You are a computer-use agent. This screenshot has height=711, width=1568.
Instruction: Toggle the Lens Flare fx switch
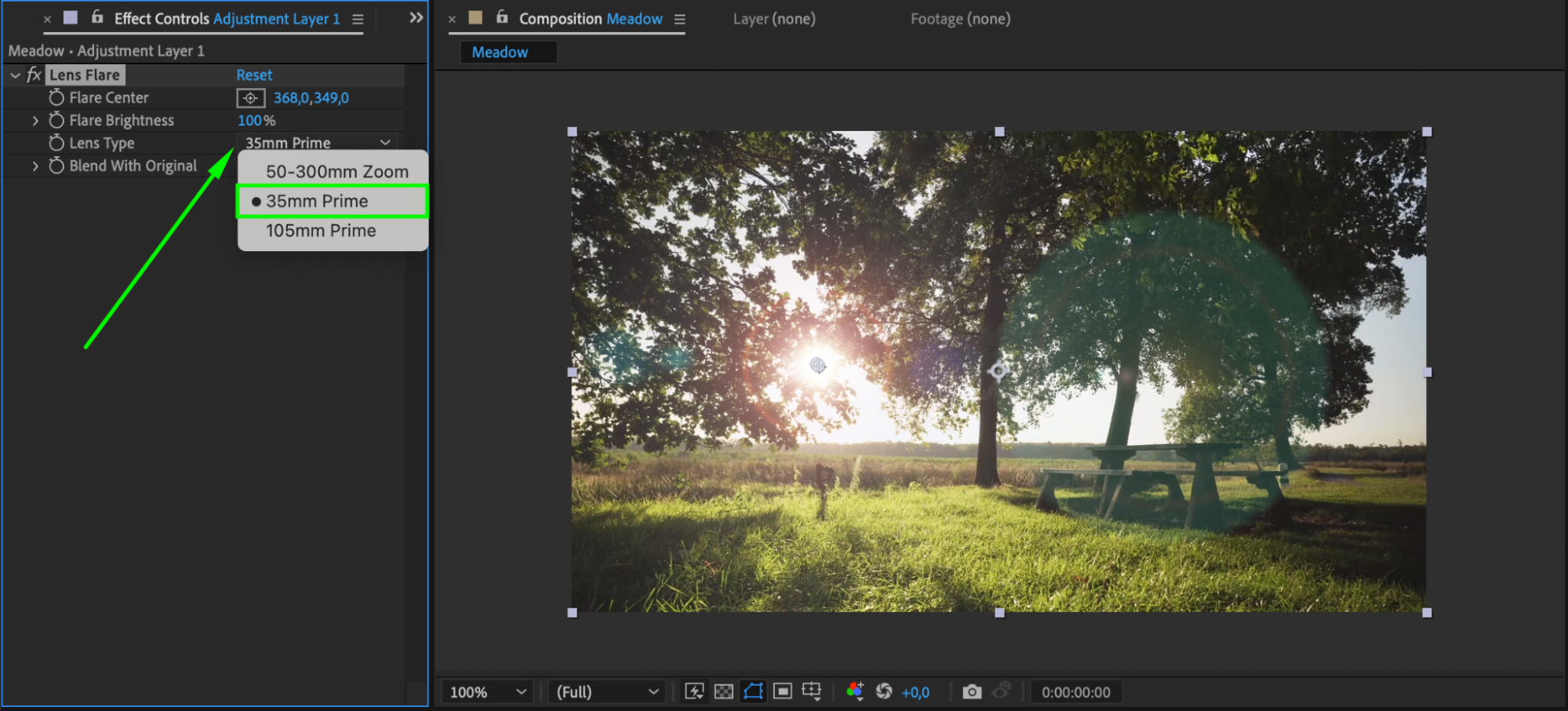click(x=34, y=75)
